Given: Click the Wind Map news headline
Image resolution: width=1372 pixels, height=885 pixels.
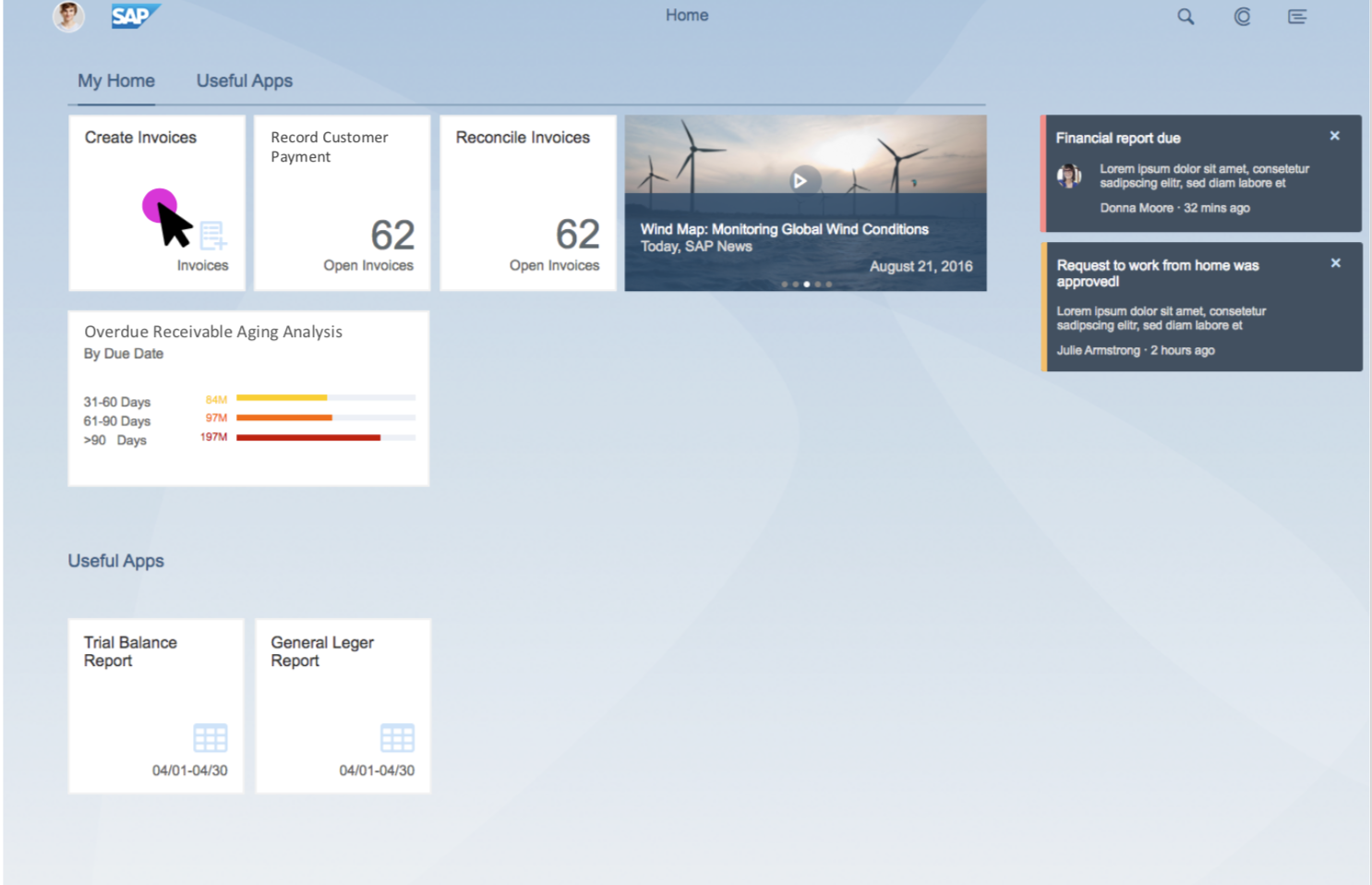Looking at the screenshot, I should [x=785, y=229].
